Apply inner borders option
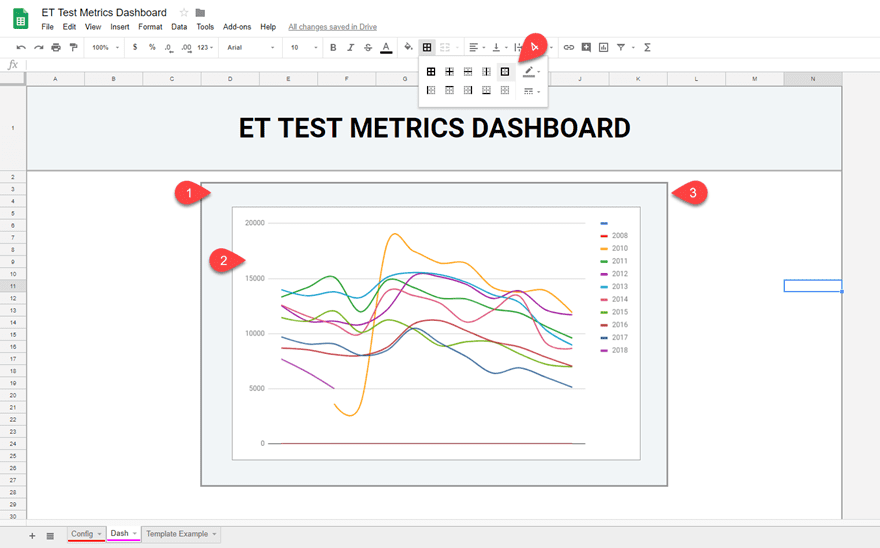Screen dimensions: 880x548 pos(450,72)
